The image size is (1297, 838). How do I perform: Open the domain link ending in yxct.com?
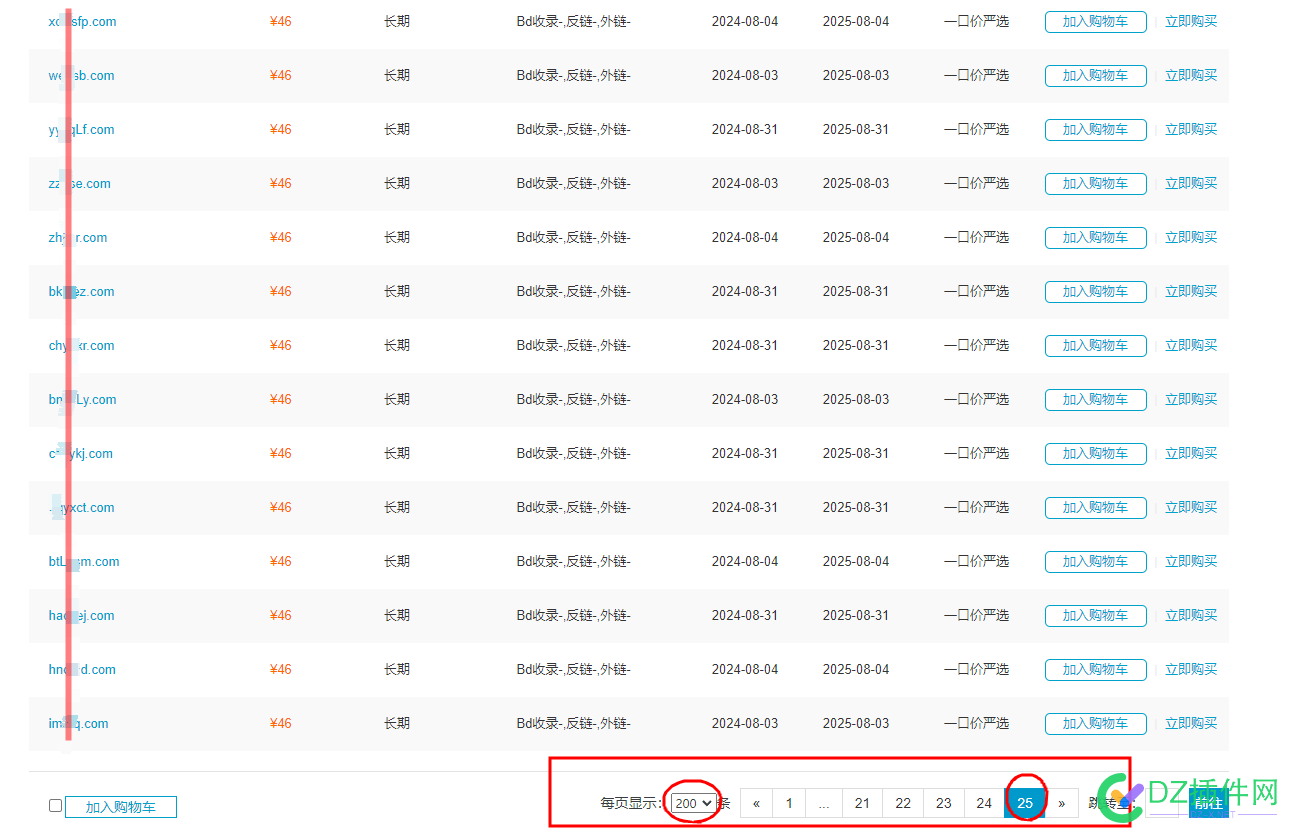(81, 508)
